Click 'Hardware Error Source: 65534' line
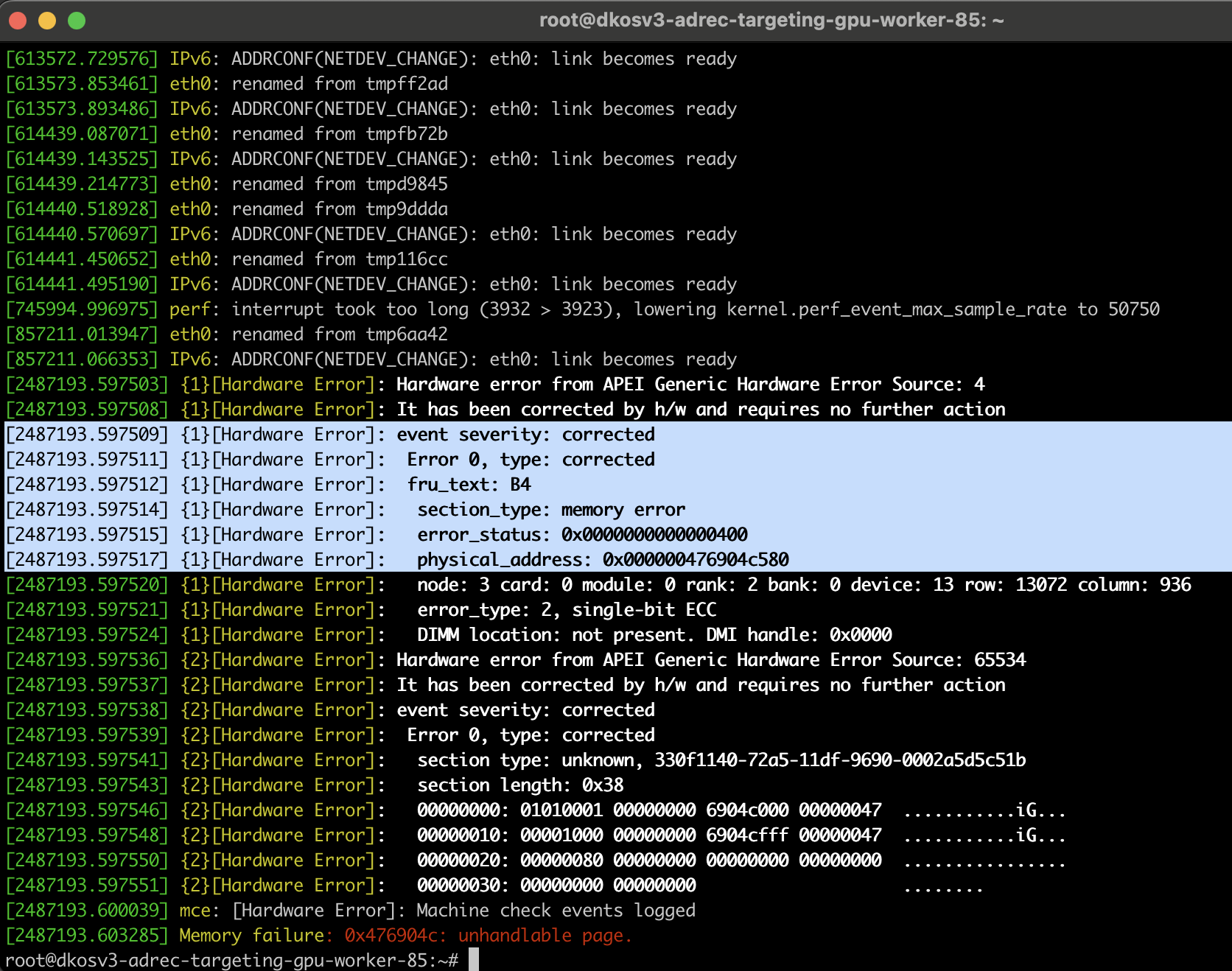Viewport: 1232px width, 971px height. click(516, 660)
